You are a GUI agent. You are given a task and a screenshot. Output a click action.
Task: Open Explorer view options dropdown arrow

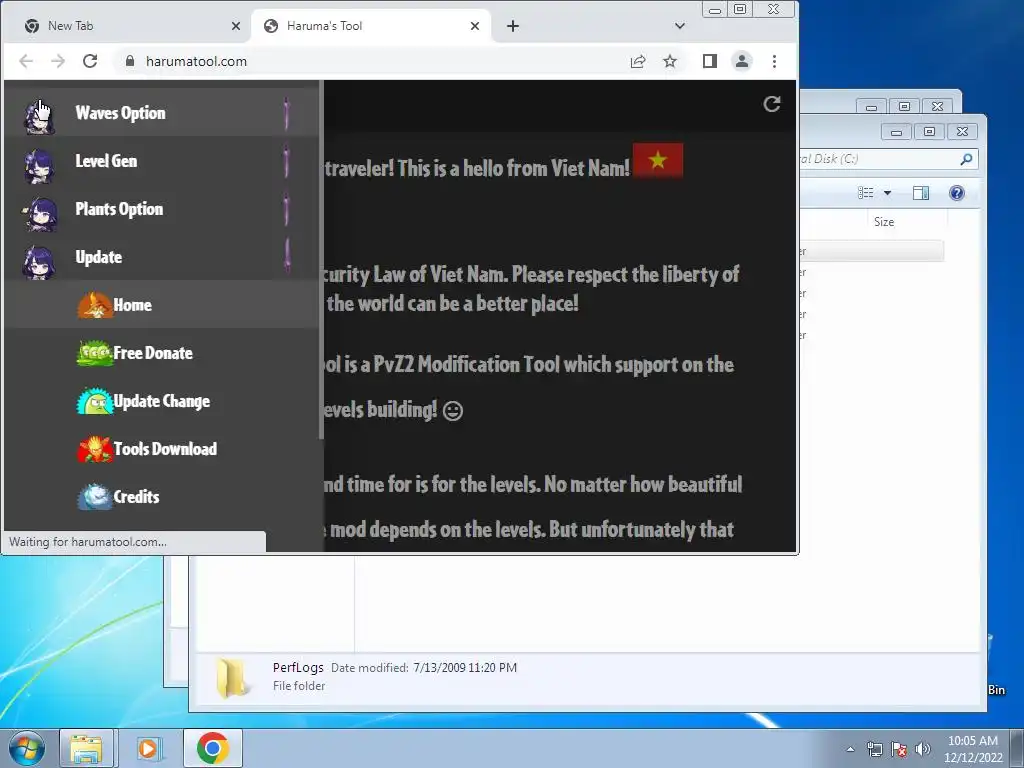[x=888, y=193]
